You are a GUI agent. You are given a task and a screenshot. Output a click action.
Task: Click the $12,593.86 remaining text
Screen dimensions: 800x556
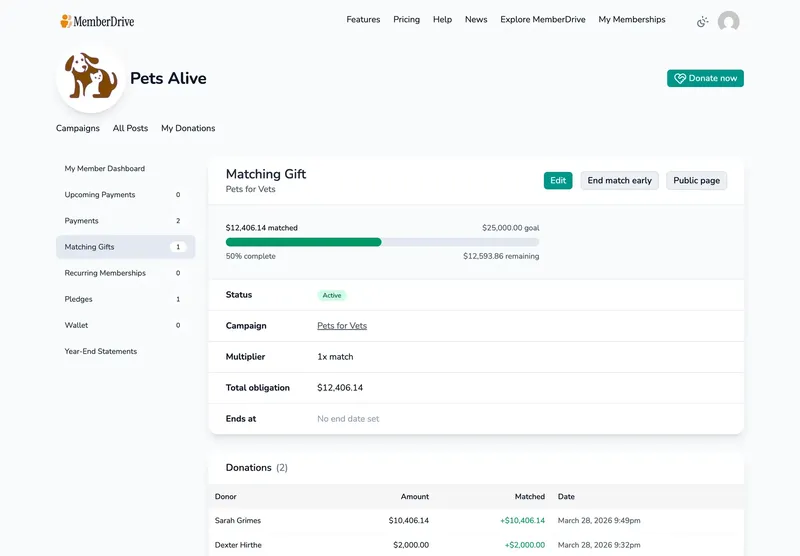pyautogui.click(x=501, y=256)
